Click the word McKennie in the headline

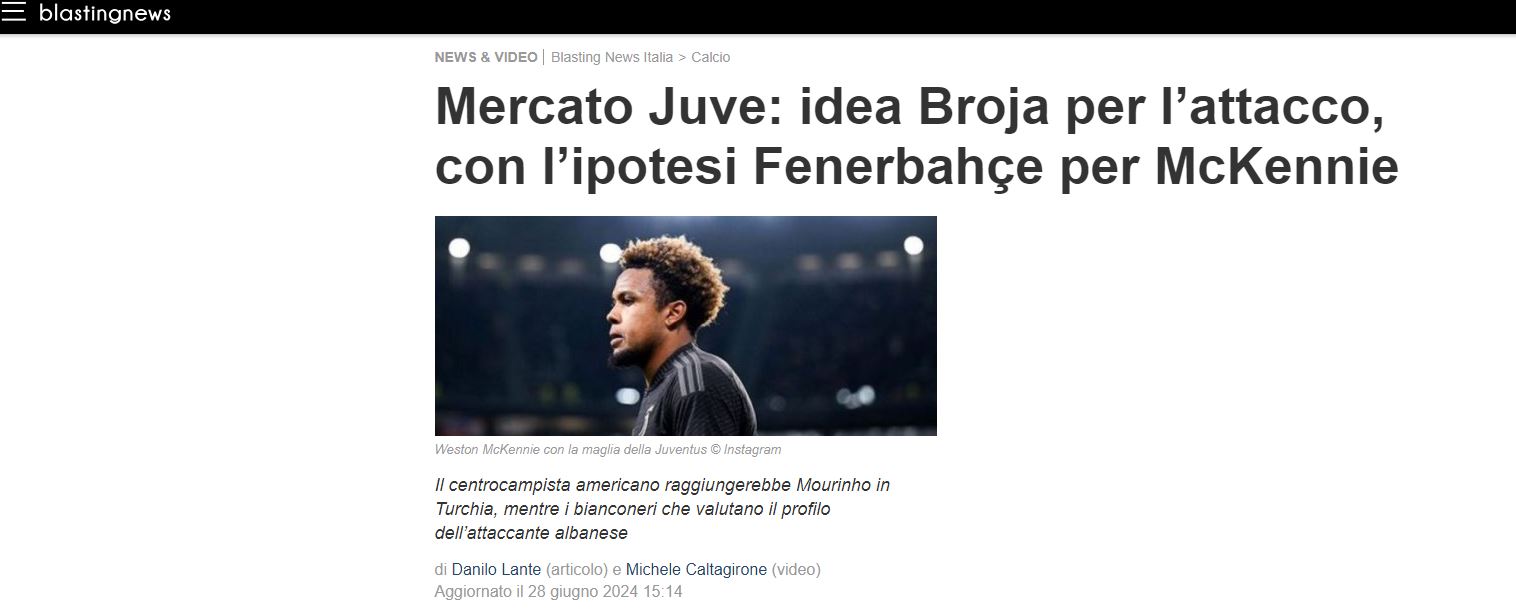point(1277,167)
